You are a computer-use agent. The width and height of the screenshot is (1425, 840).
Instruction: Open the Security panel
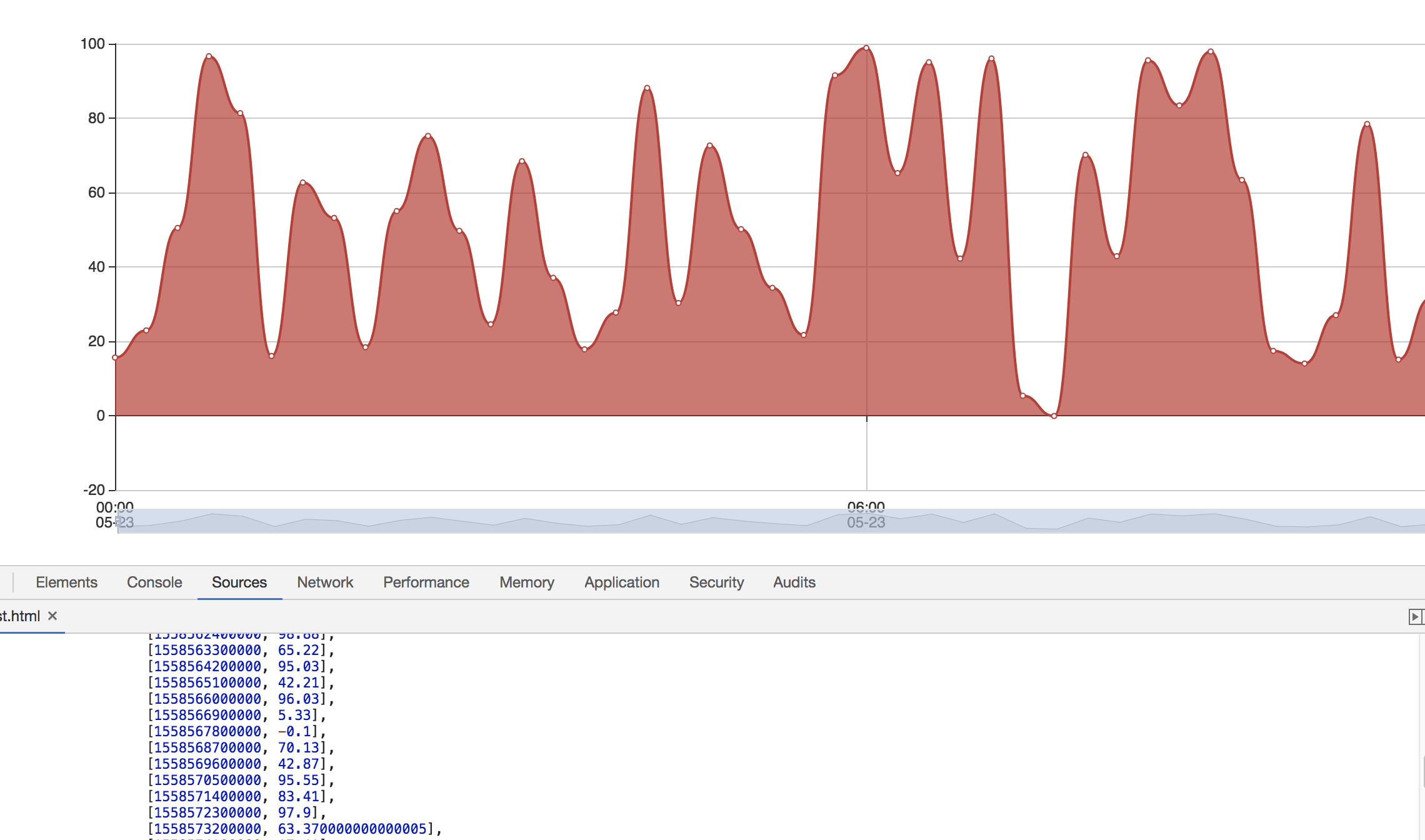pos(716,582)
